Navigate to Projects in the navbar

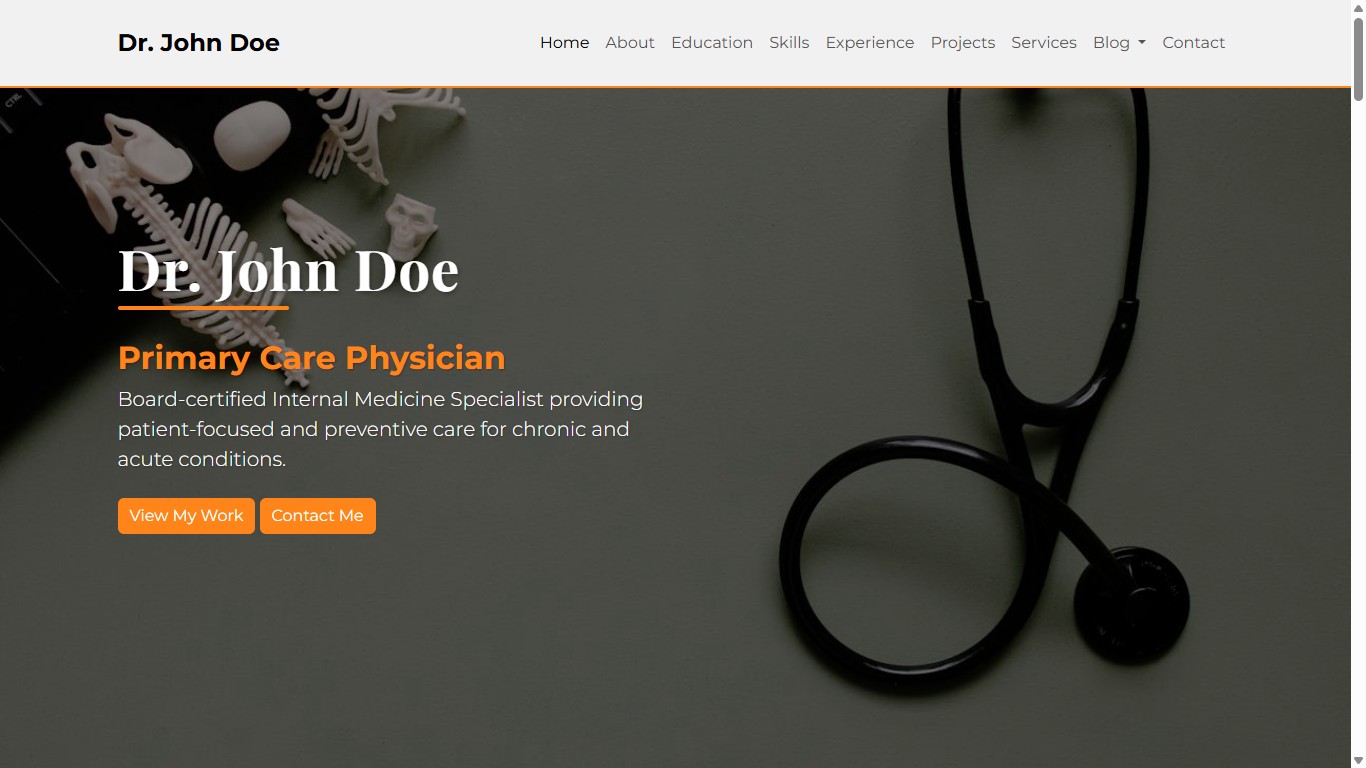tap(963, 43)
